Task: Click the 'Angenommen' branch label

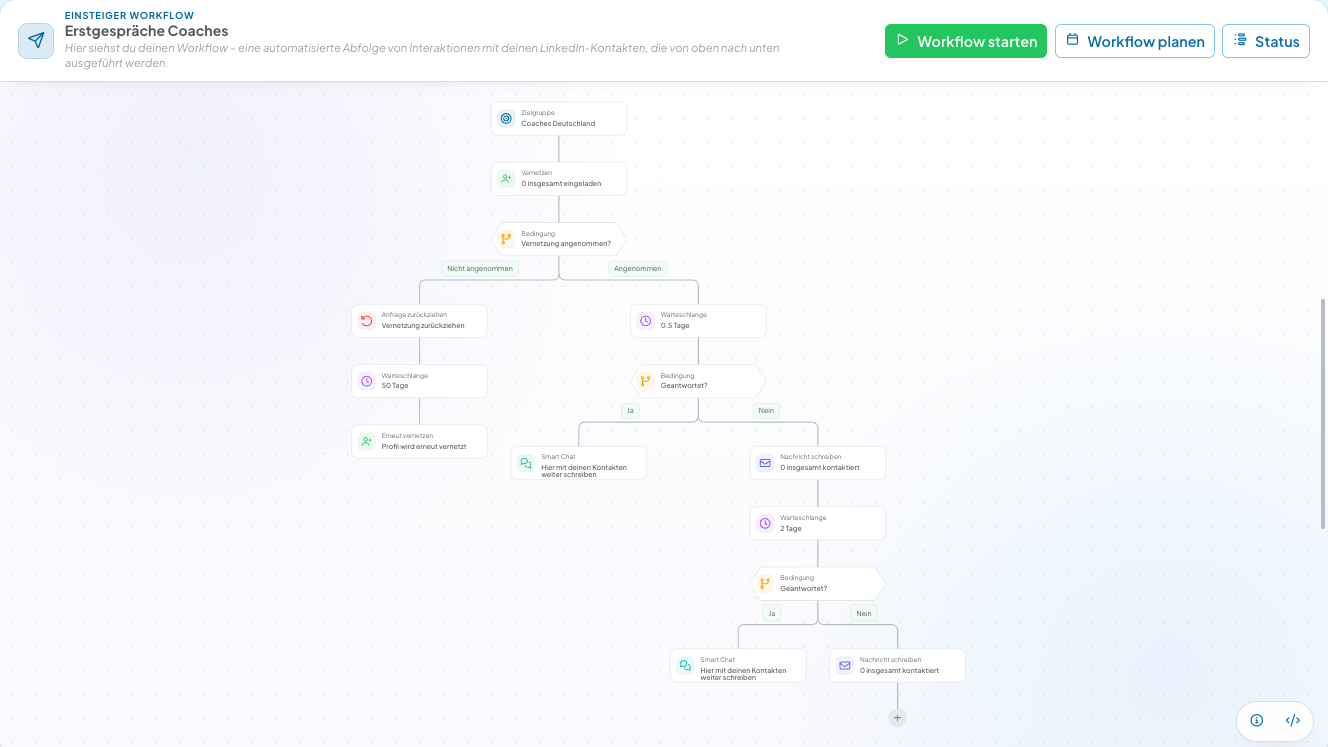Action: pos(637,268)
